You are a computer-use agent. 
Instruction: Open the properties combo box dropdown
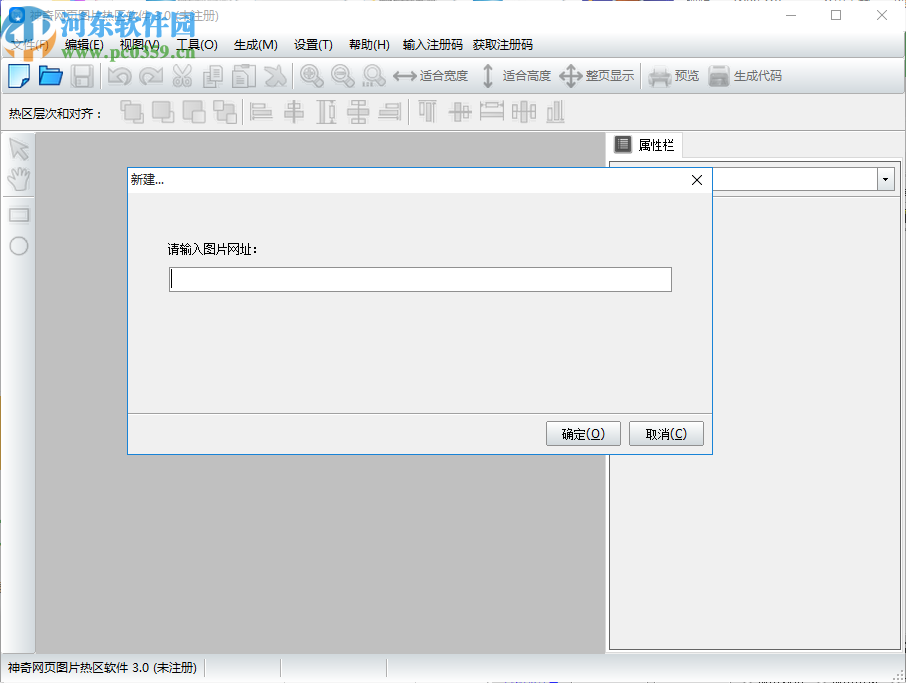point(885,179)
